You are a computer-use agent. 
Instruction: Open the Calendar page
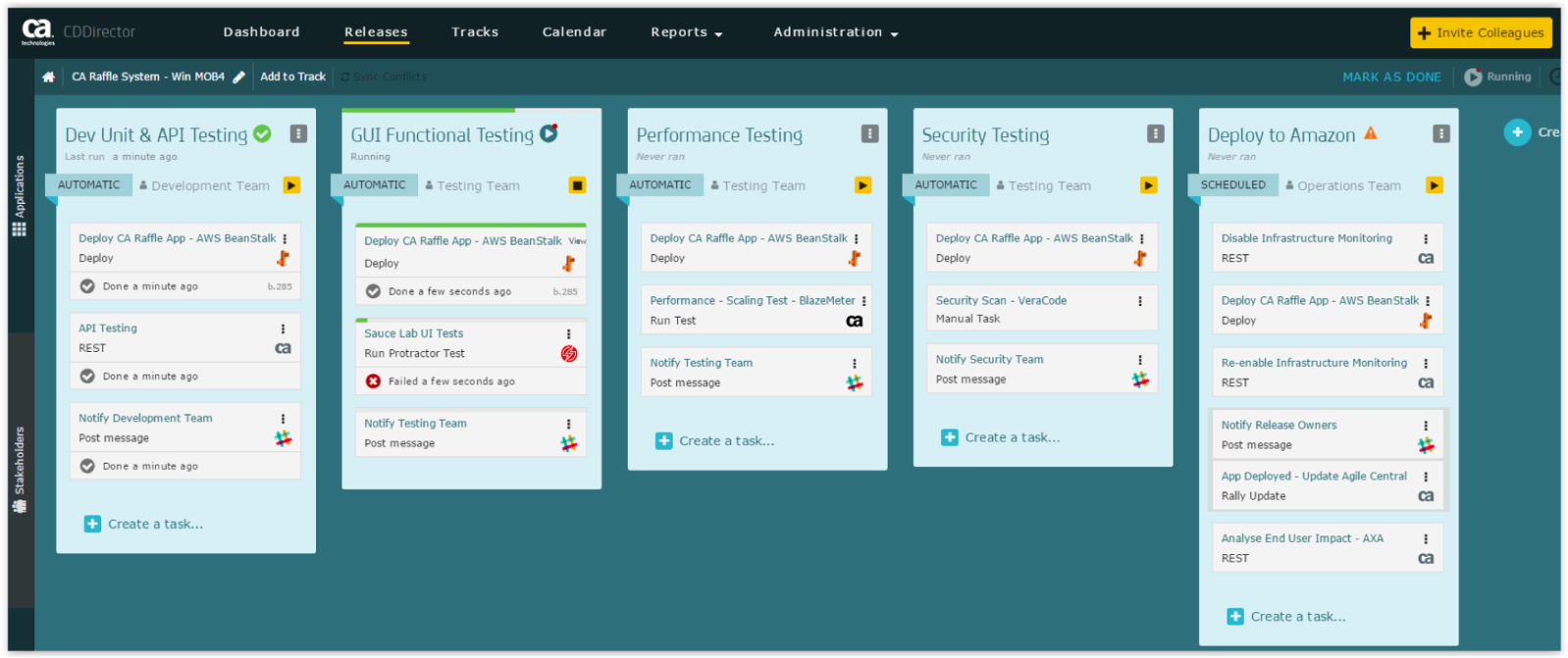574,32
